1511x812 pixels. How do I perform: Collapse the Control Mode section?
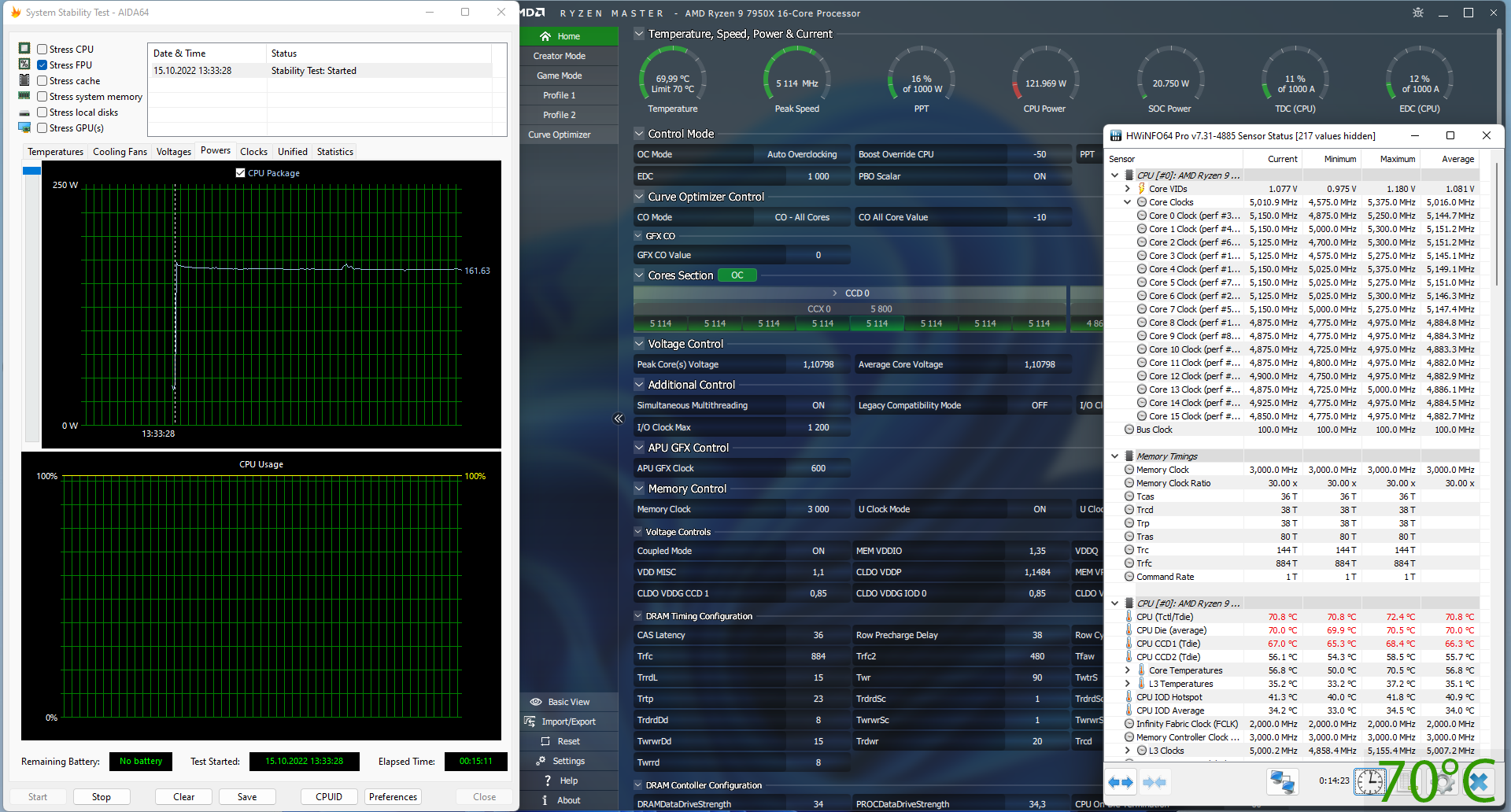click(x=640, y=134)
